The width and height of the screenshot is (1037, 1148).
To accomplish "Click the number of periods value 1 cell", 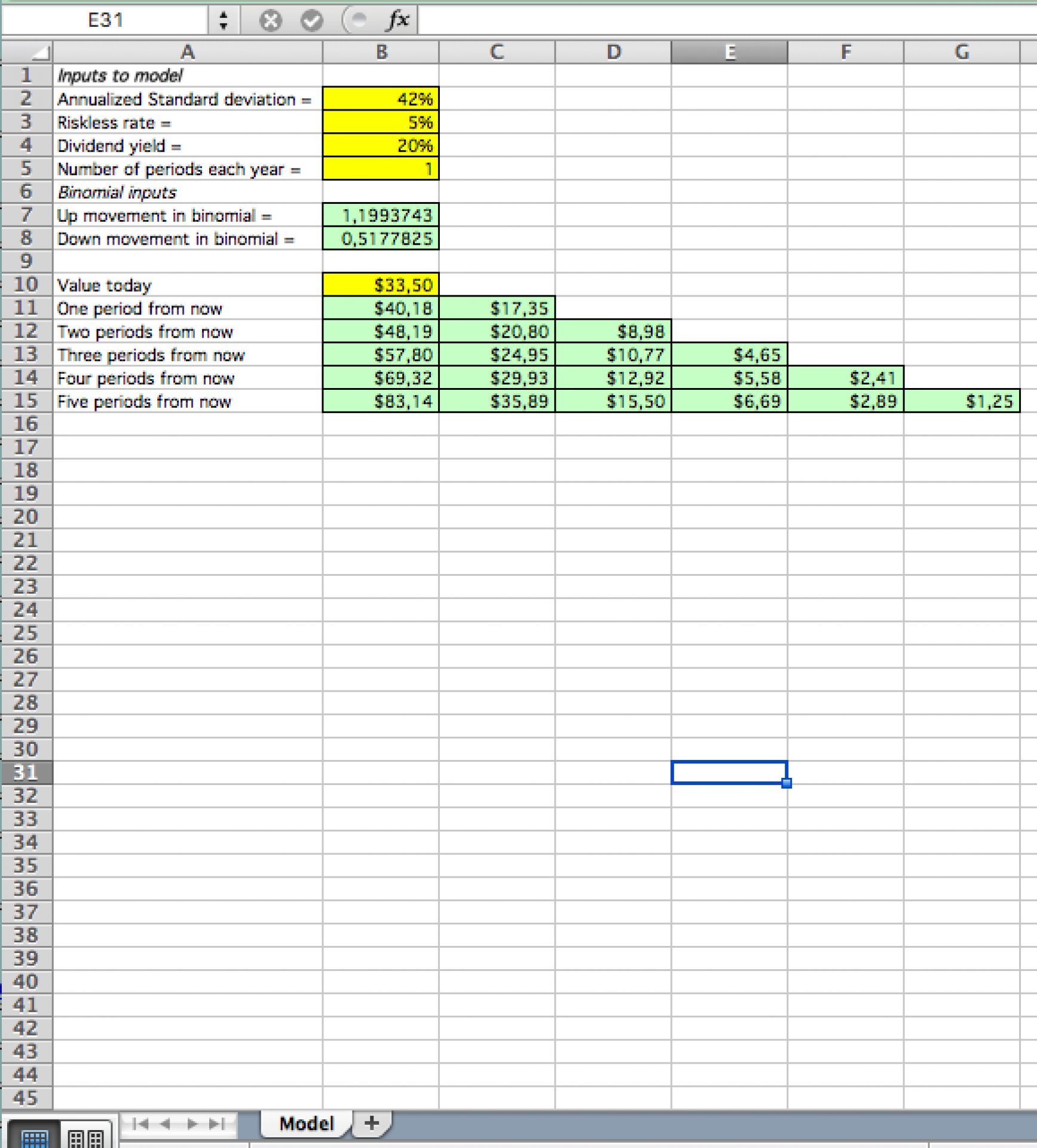I will click(381, 169).
